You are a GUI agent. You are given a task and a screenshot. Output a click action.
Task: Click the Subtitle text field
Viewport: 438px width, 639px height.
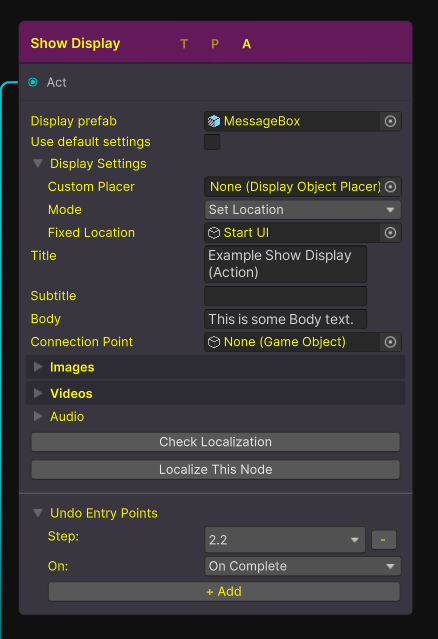point(286,296)
